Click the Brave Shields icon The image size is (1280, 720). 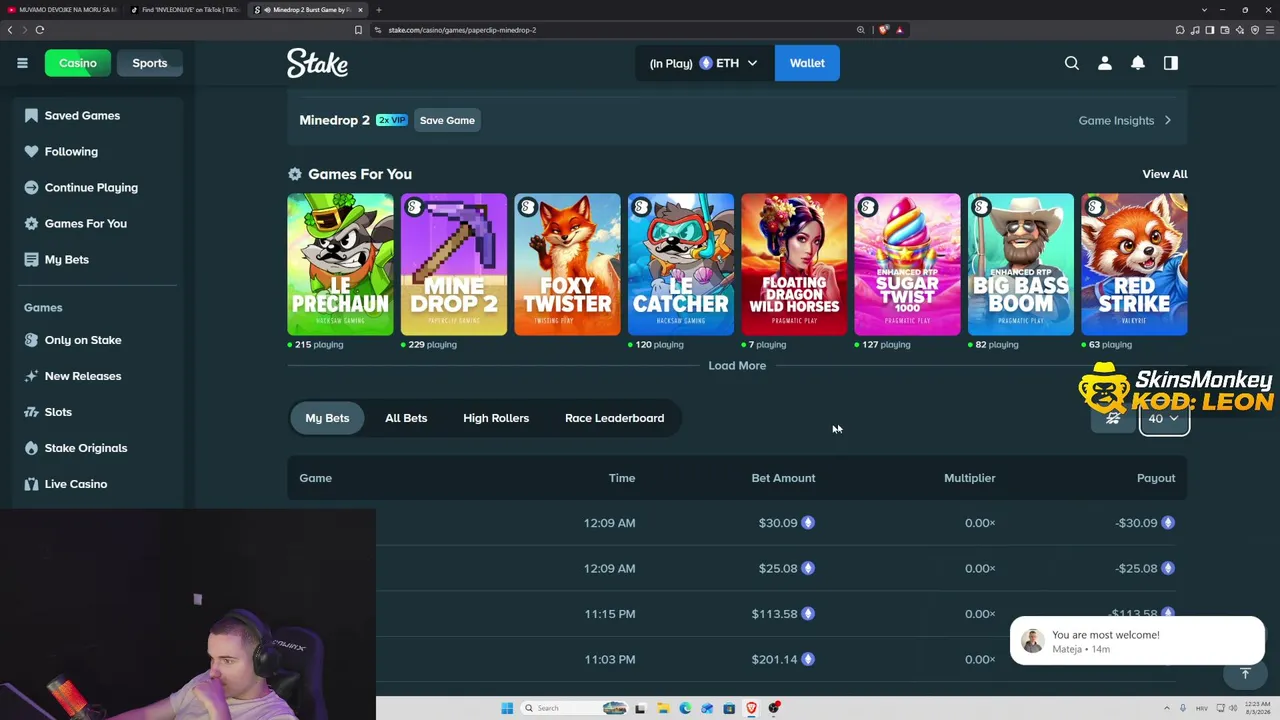point(884,30)
